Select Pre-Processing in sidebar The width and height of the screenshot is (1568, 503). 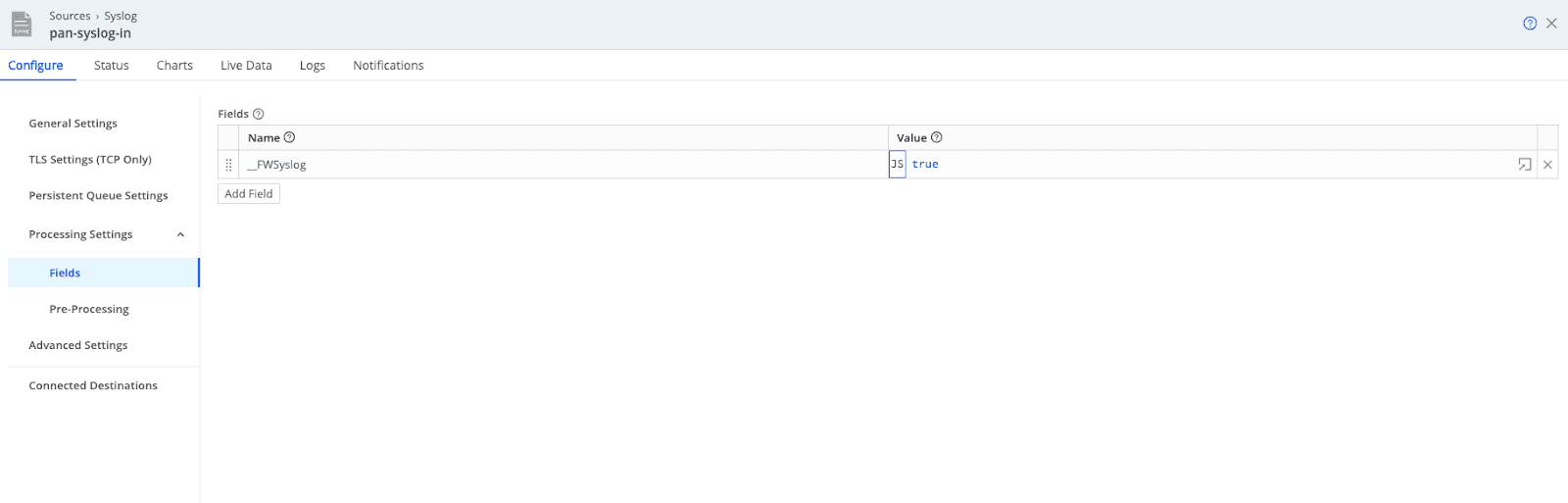click(89, 309)
